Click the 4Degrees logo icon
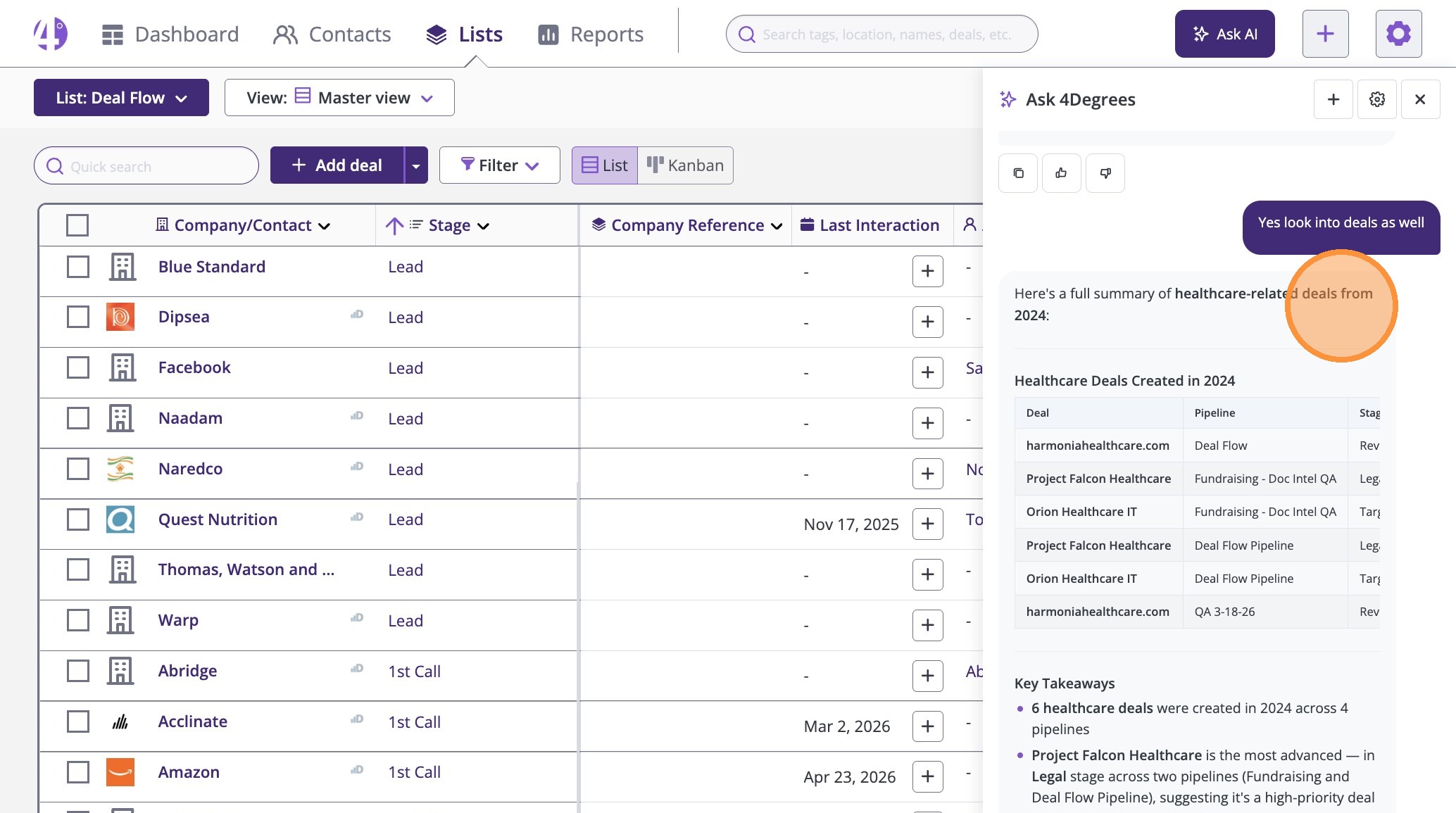This screenshot has width=1456, height=813. (x=51, y=34)
